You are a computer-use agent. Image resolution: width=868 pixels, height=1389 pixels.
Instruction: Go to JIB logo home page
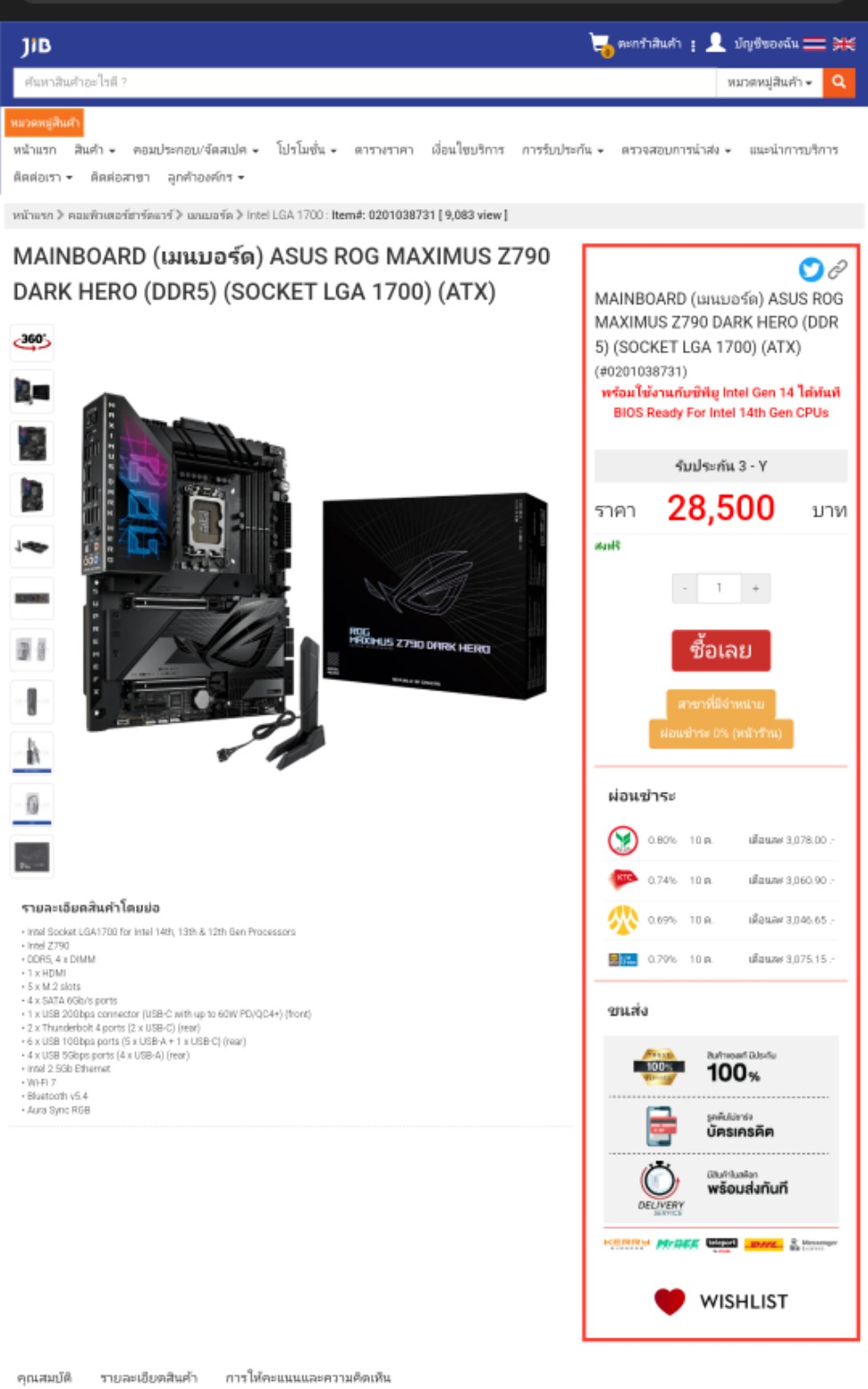(x=36, y=44)
